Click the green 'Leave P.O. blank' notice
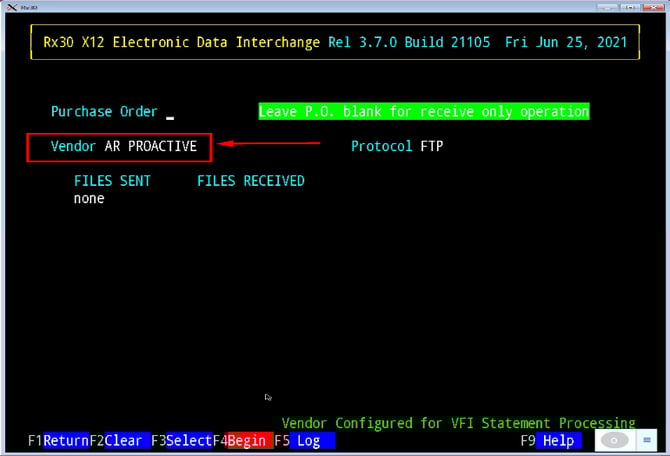This screenshot has width=670, height=456. coord(423,112)
